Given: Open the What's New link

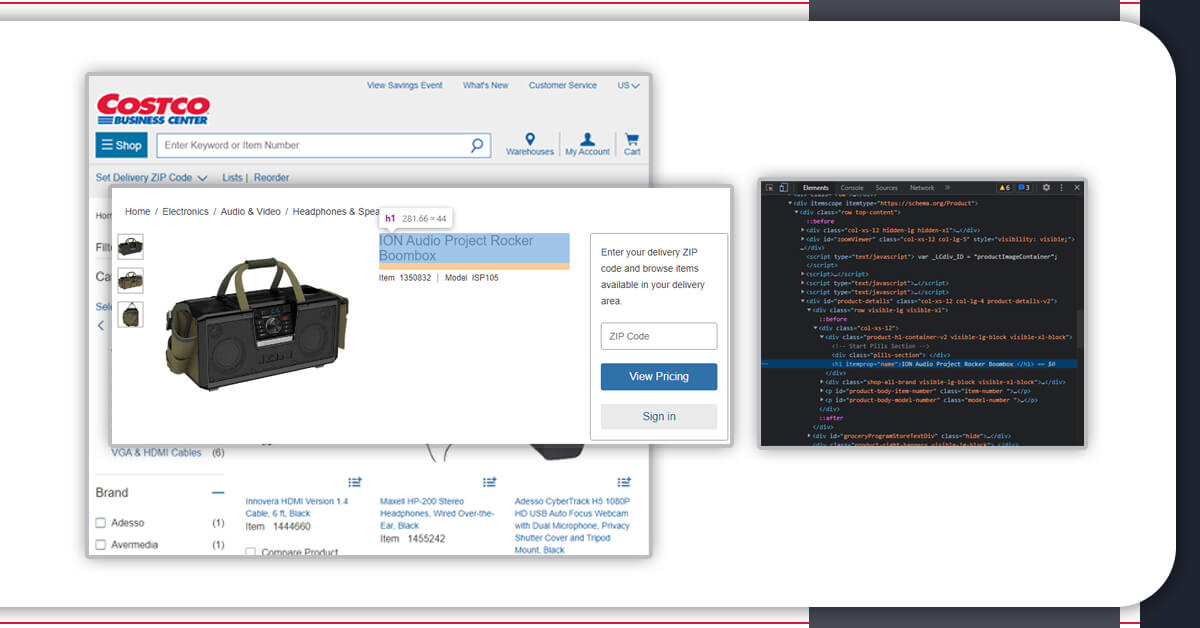Looking at the screenshot, I should 485,86.
